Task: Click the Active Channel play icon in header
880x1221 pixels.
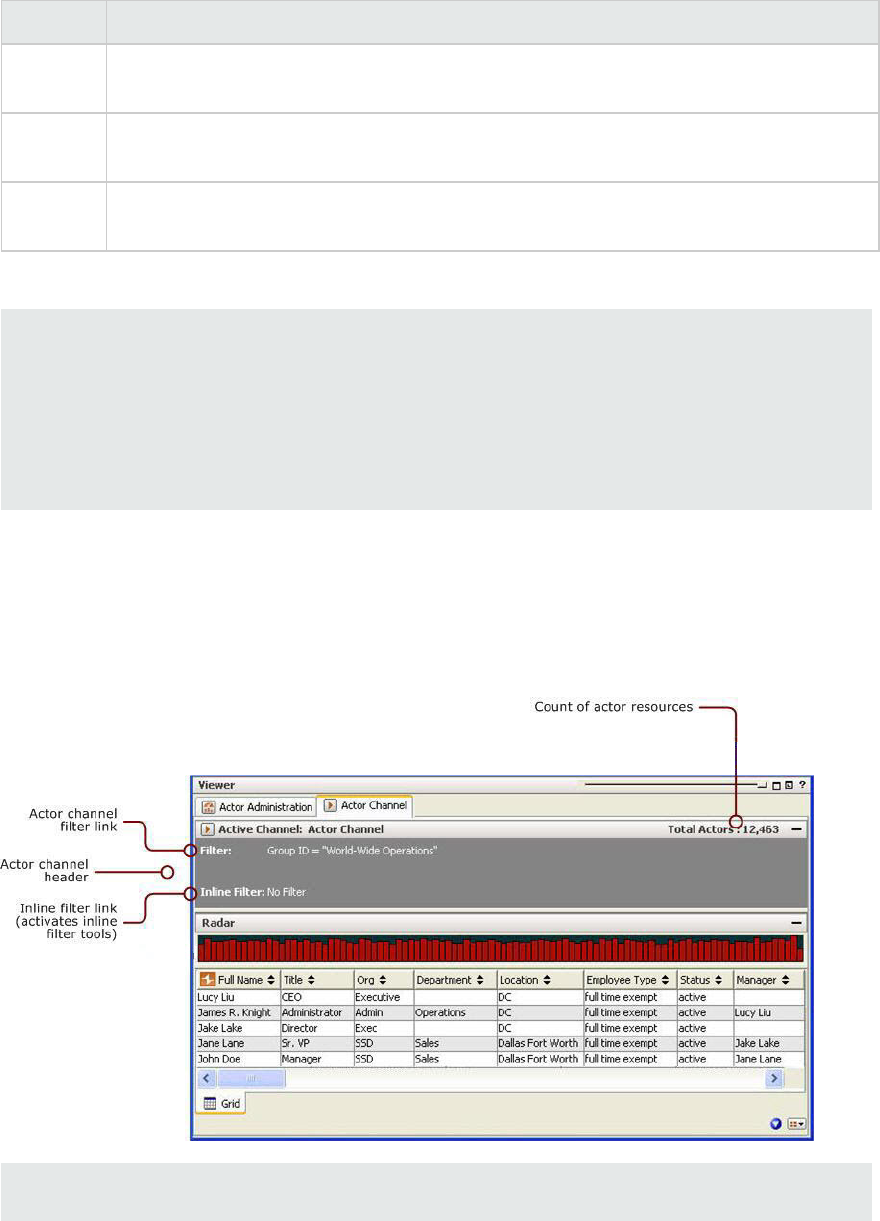Action: (209, 829)
